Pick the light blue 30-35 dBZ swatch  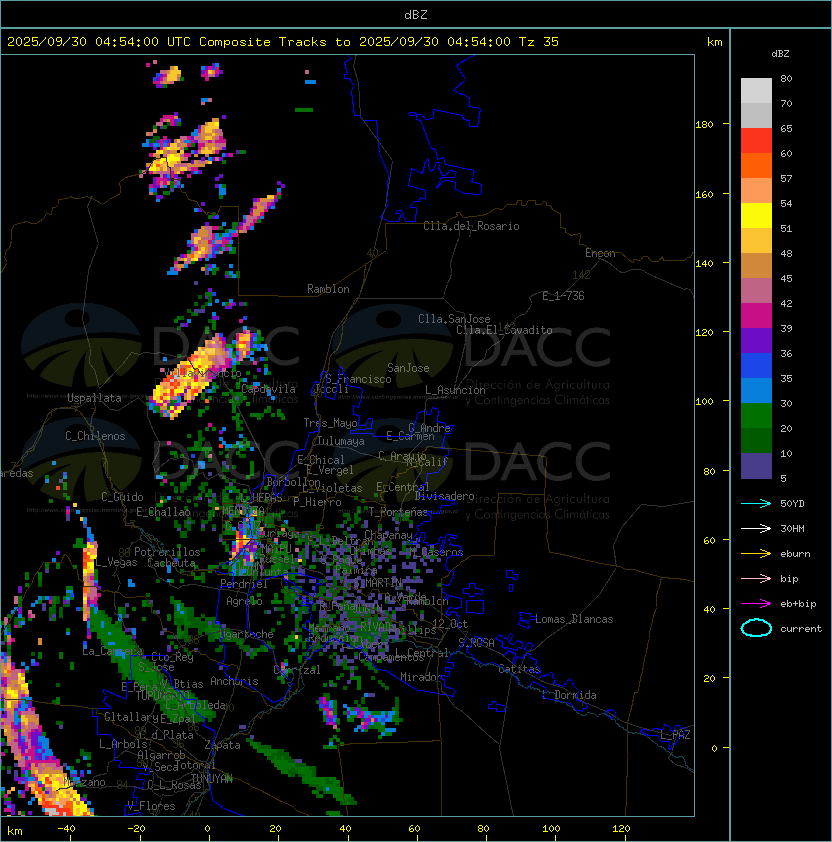756,391
